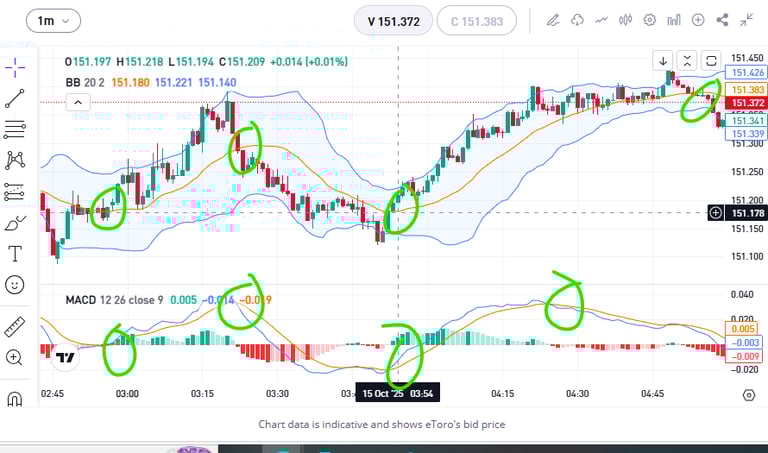Screen dimensions: 768x453
Task: Click the MACD 12 26 close 9 legend
Action: coord(114,300)
